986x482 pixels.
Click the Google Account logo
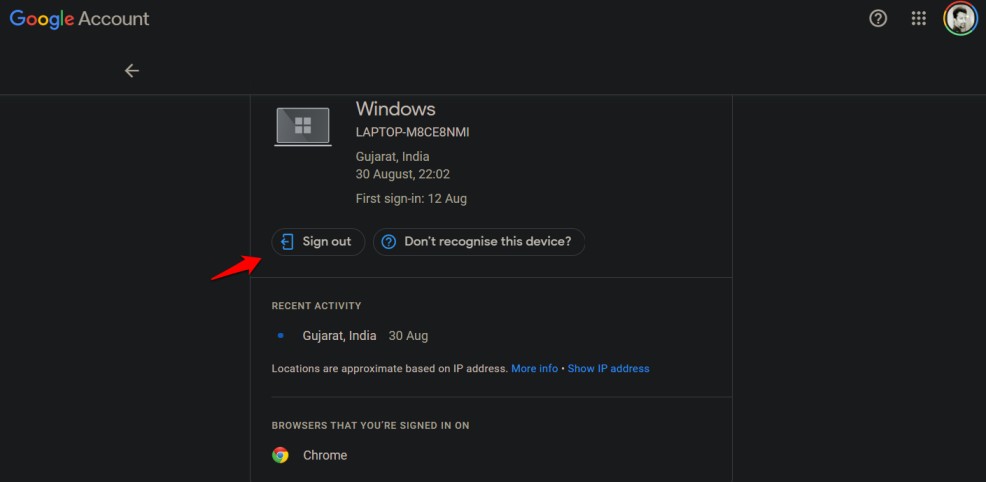79,19
